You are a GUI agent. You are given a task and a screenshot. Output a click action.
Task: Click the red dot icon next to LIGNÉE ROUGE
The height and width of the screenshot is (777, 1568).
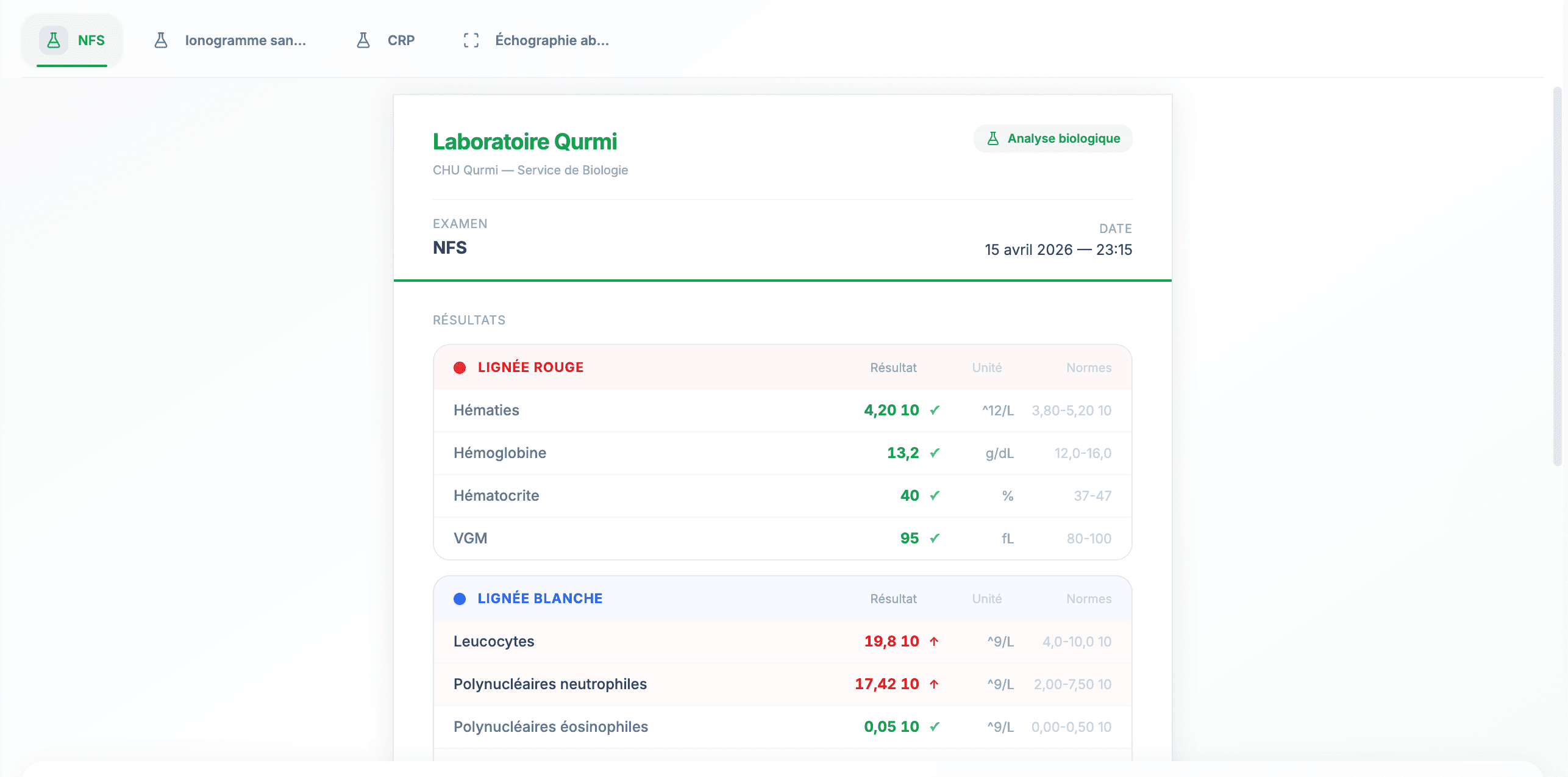460,367
